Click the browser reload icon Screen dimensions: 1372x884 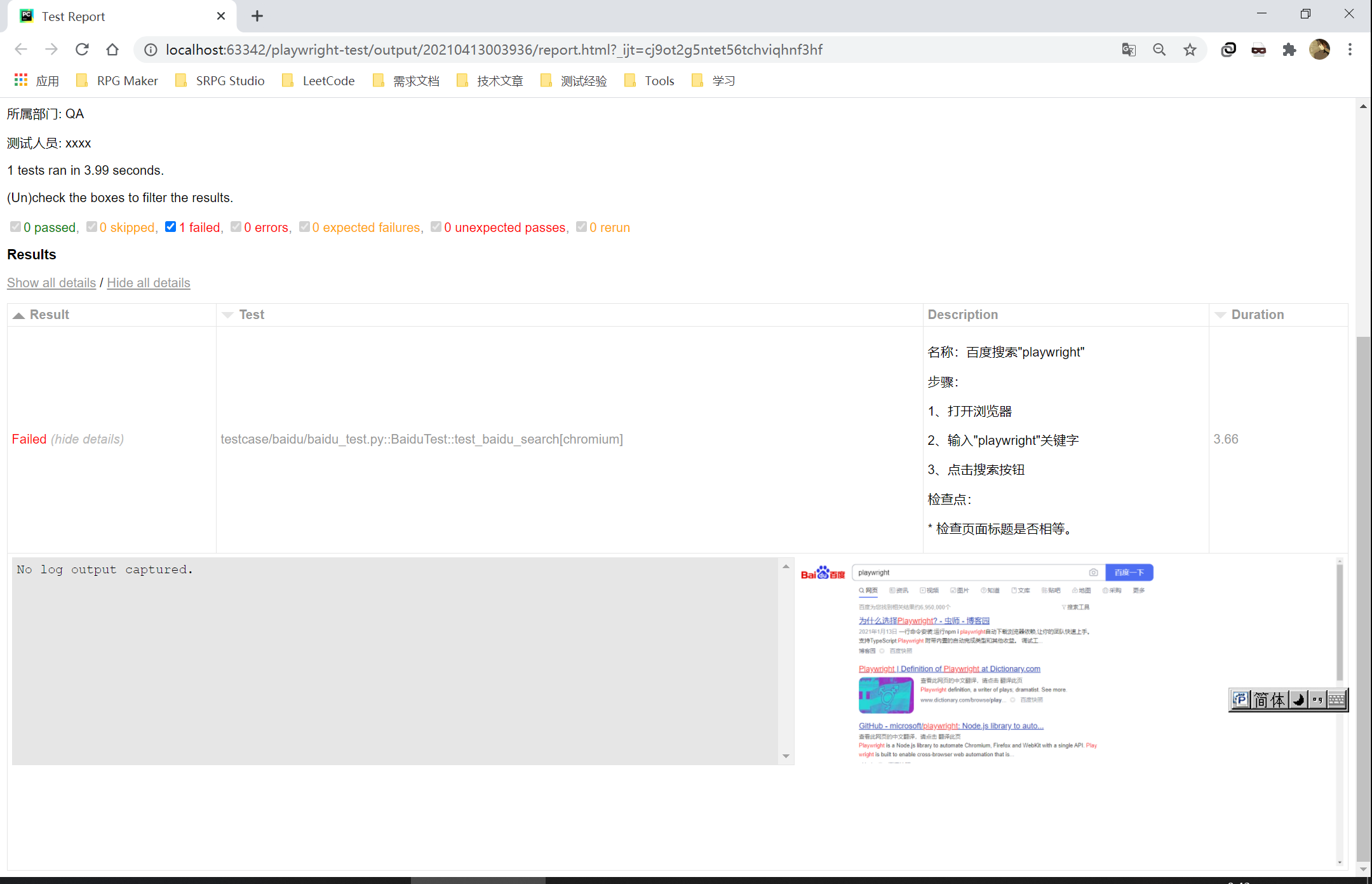pyautogui.click(x=82, y=50)
